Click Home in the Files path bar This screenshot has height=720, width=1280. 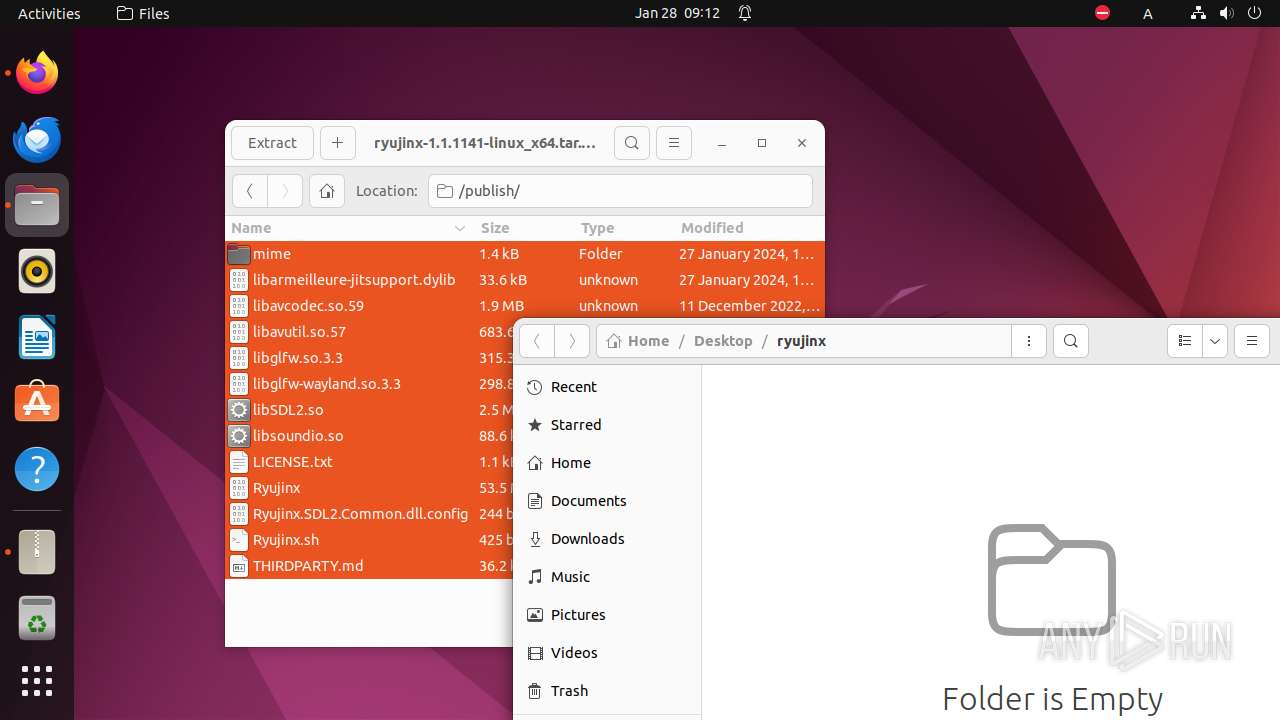click(638, 341)
